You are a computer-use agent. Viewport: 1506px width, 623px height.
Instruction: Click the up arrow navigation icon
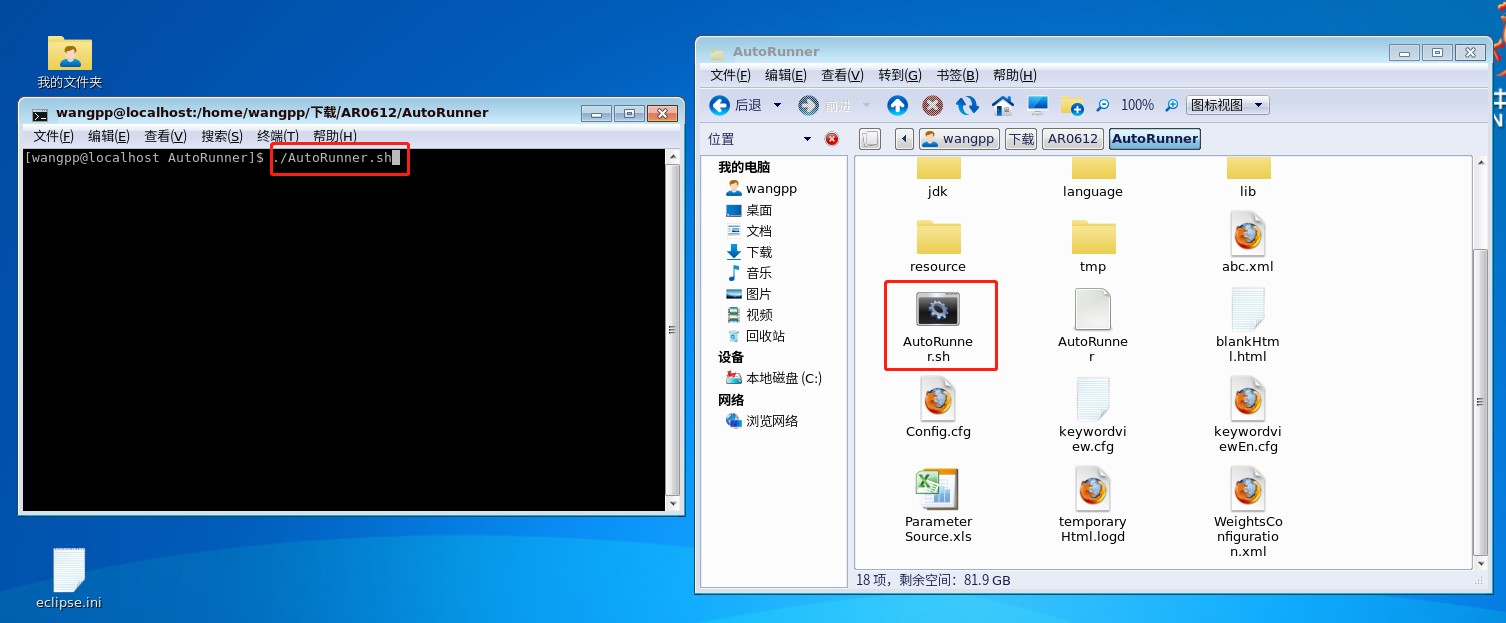(897, 105)
